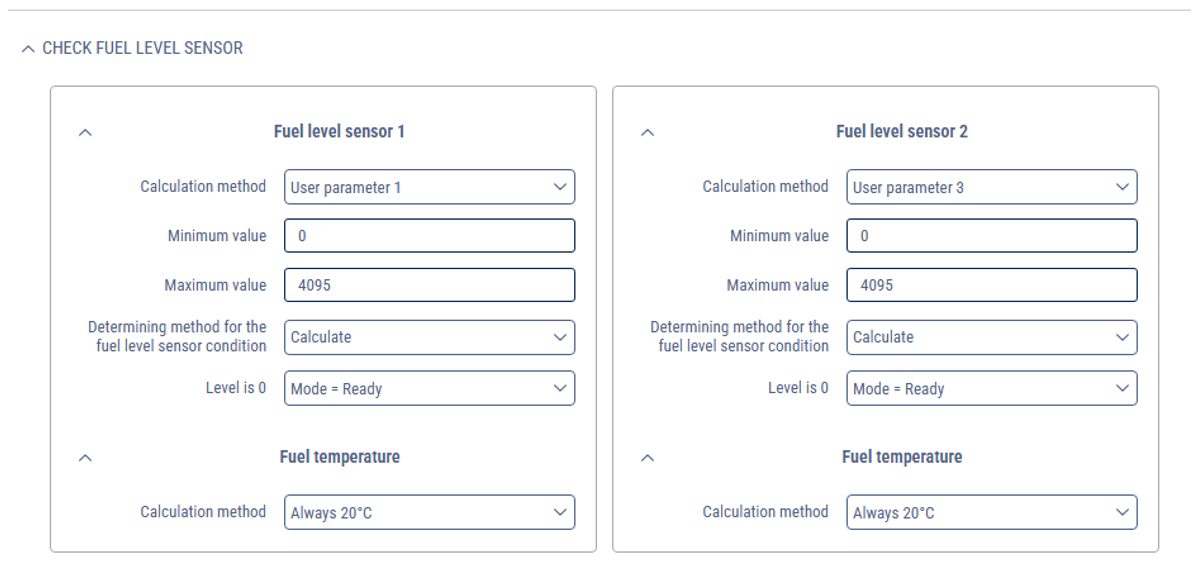Image resolution: width=1193 pixels, height=572 pixels.
Task: Click the Fuel level sensor 1 heading
Action: point(339,132)
